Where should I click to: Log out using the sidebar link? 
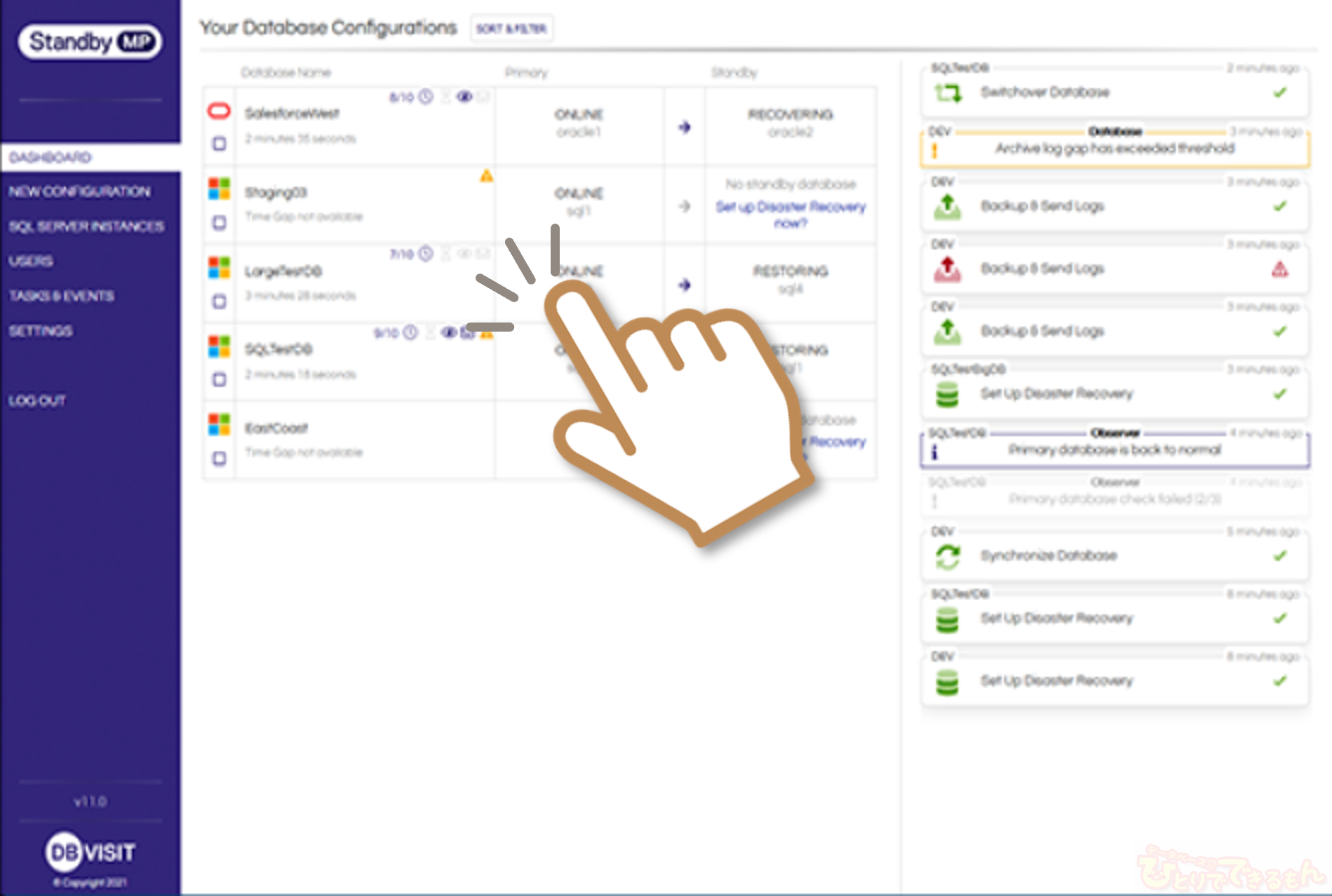37,400
